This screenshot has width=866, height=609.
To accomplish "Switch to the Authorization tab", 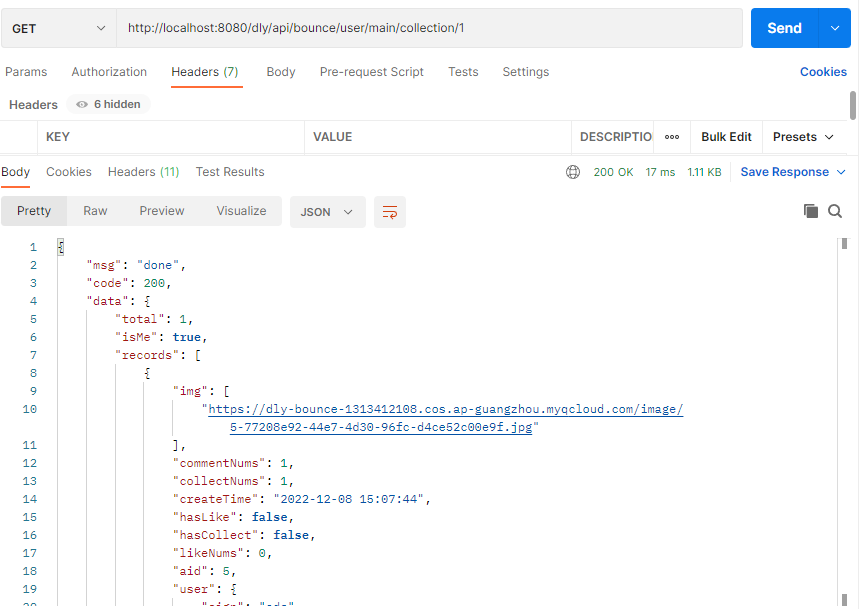I will point(109,72).
